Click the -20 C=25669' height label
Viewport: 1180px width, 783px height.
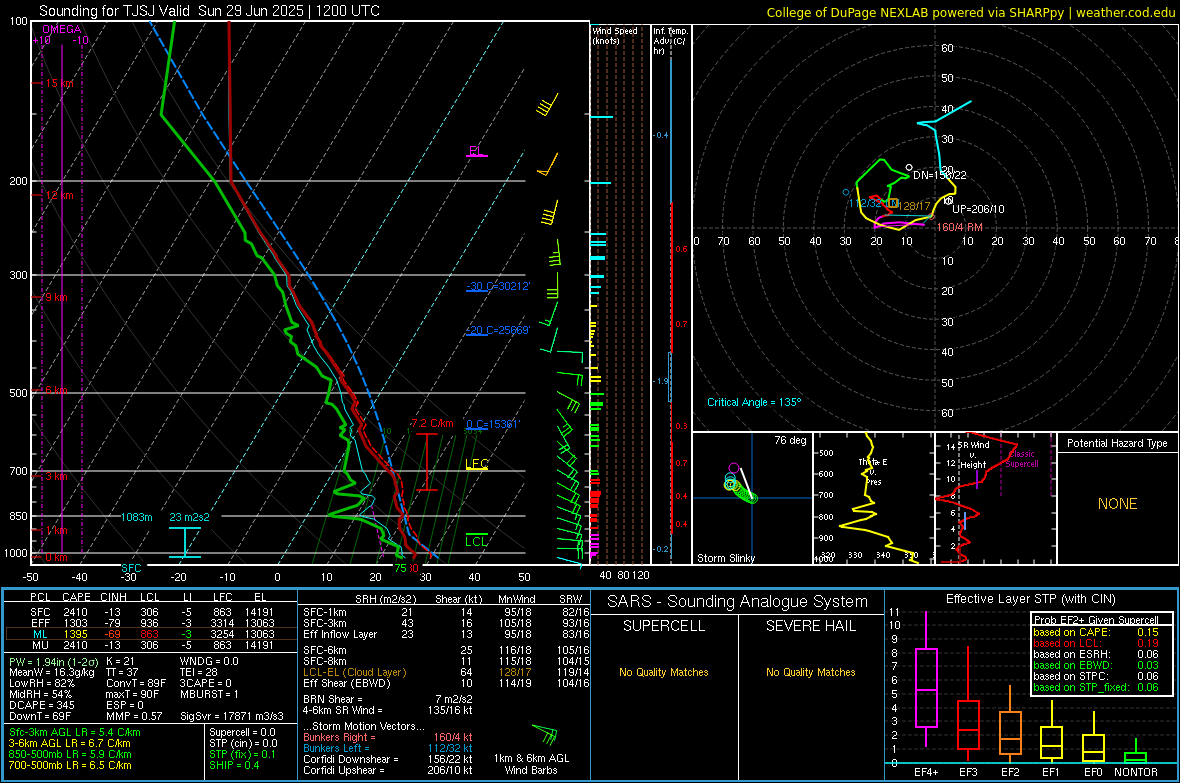(498, 330)
